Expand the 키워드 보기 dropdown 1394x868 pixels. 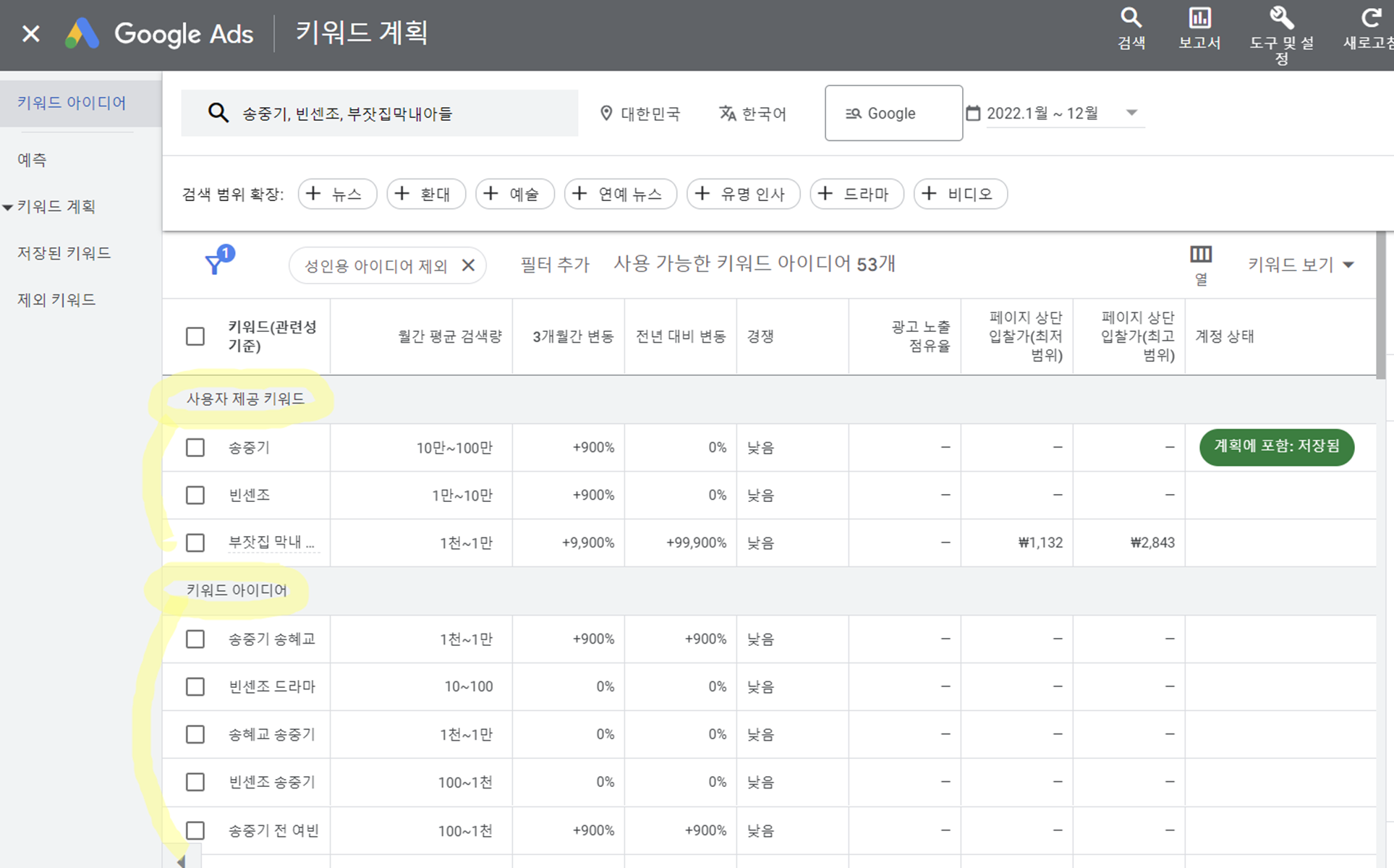(x=1300, y=265)
